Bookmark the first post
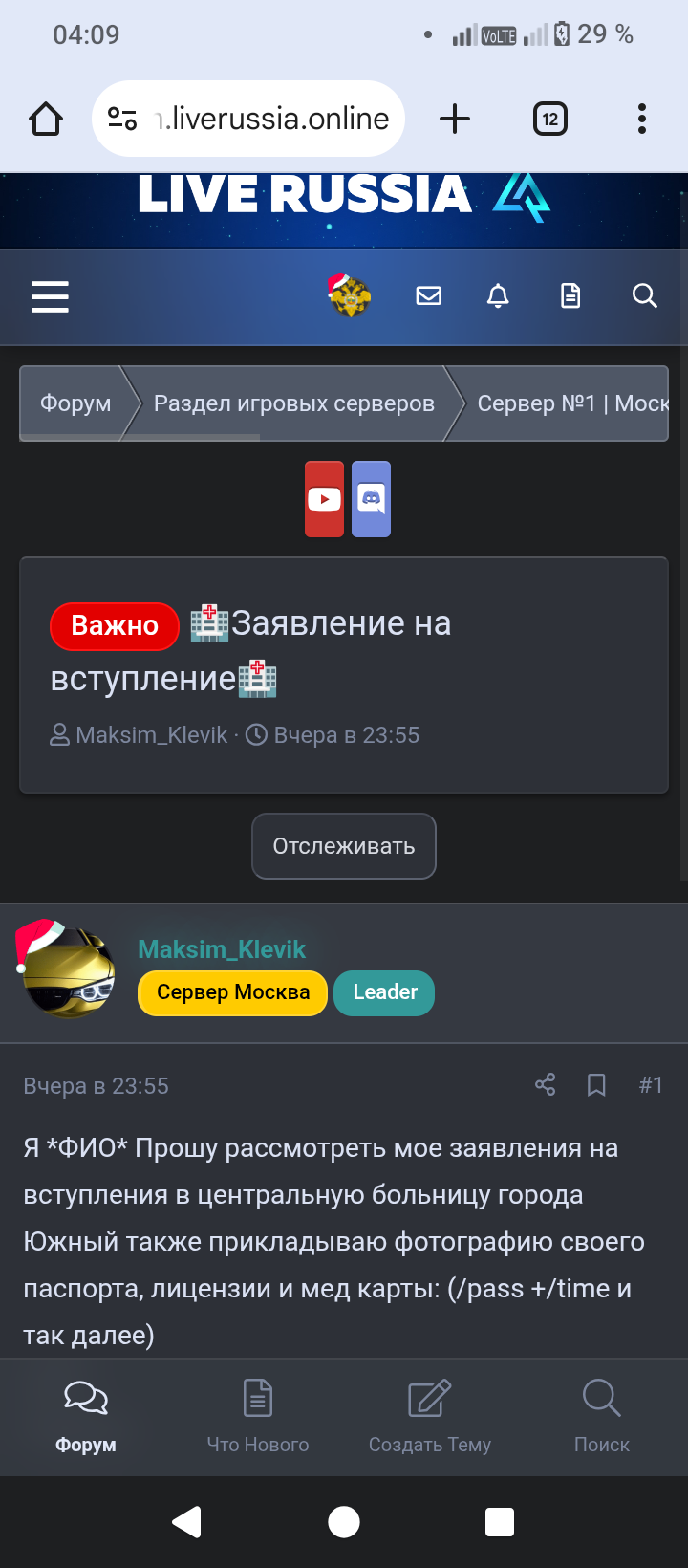Image resolution: width=688 pixels, height=1568 pixels. coord(596,1084)
